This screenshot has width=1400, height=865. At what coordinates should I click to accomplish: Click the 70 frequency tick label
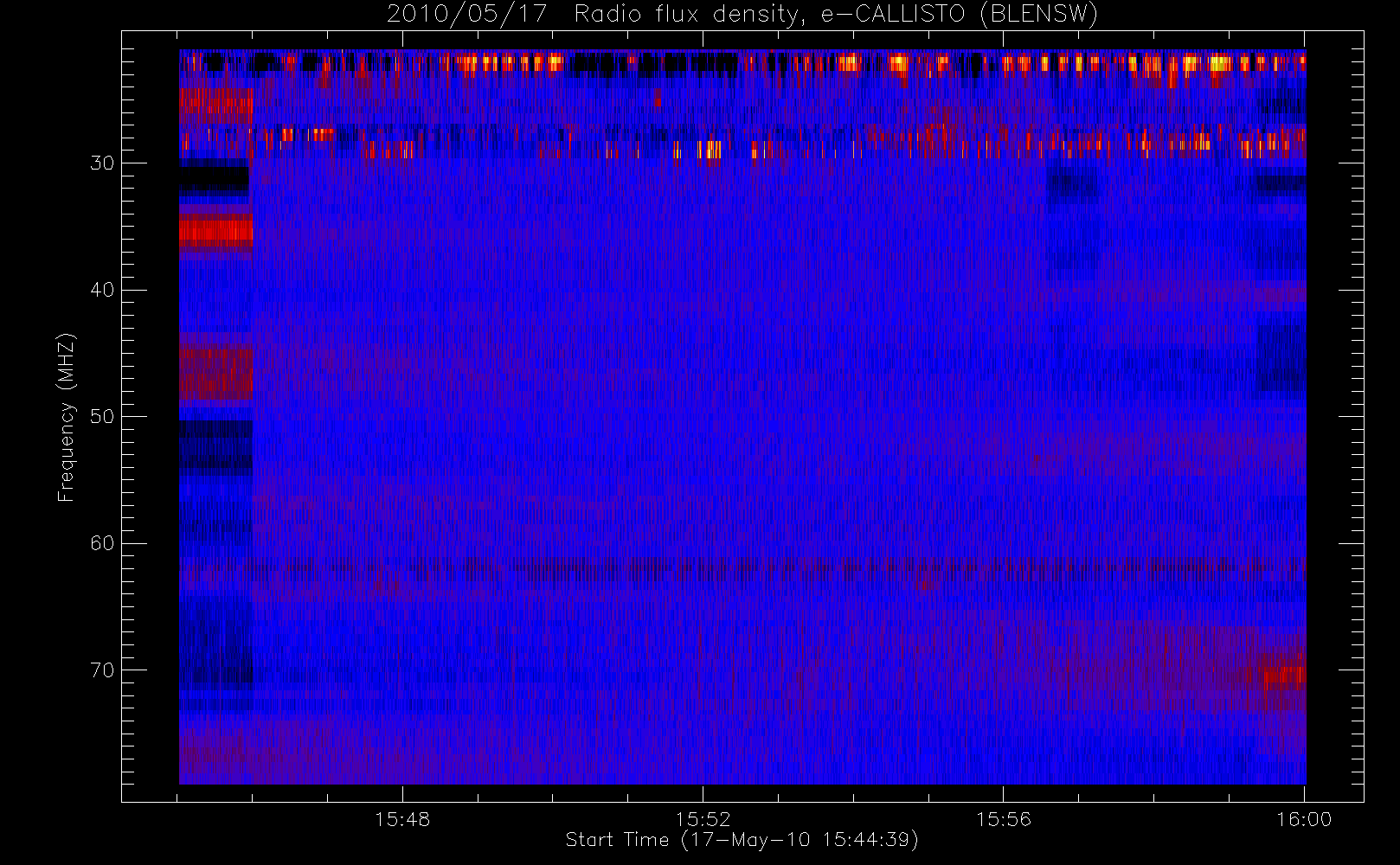point(102,670)
